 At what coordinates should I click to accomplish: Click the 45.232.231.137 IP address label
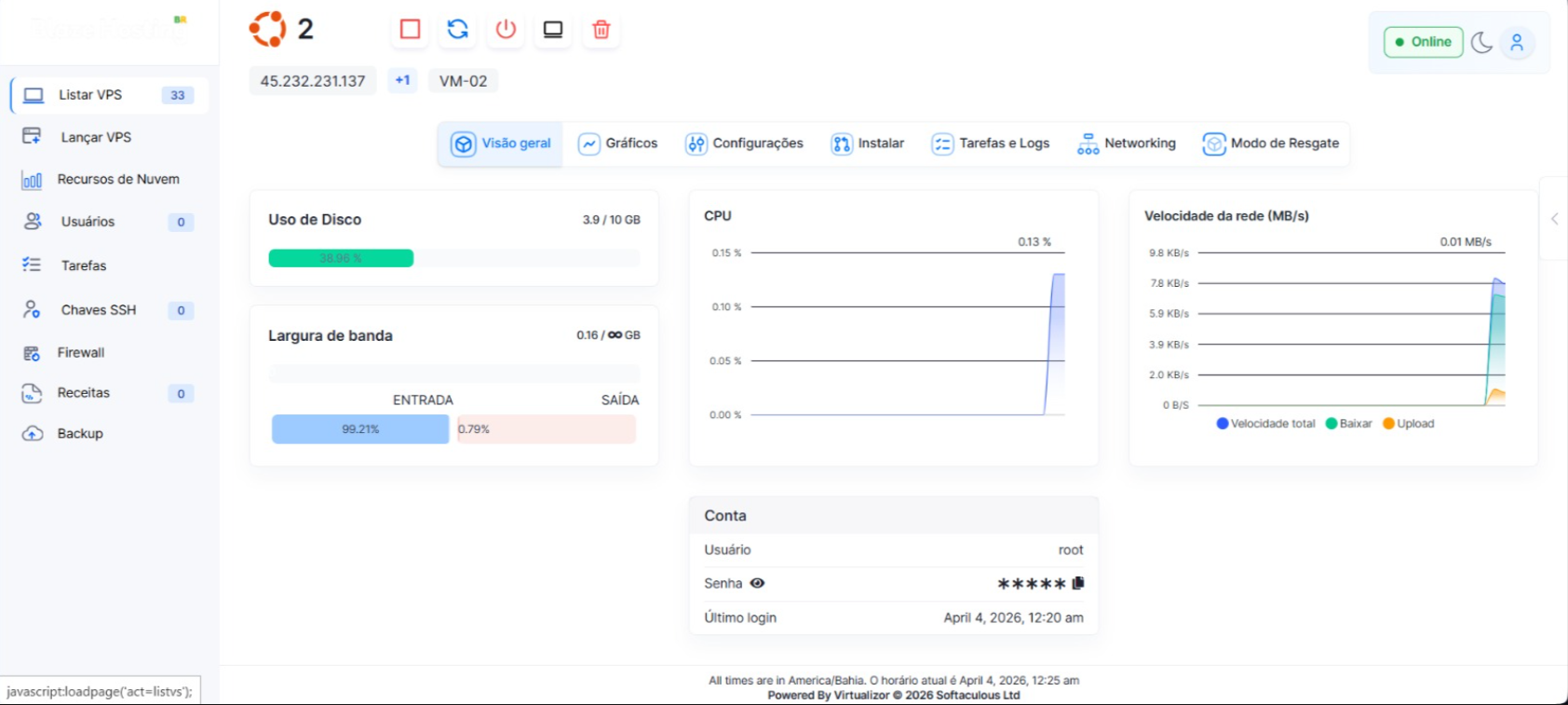point(313,81)
